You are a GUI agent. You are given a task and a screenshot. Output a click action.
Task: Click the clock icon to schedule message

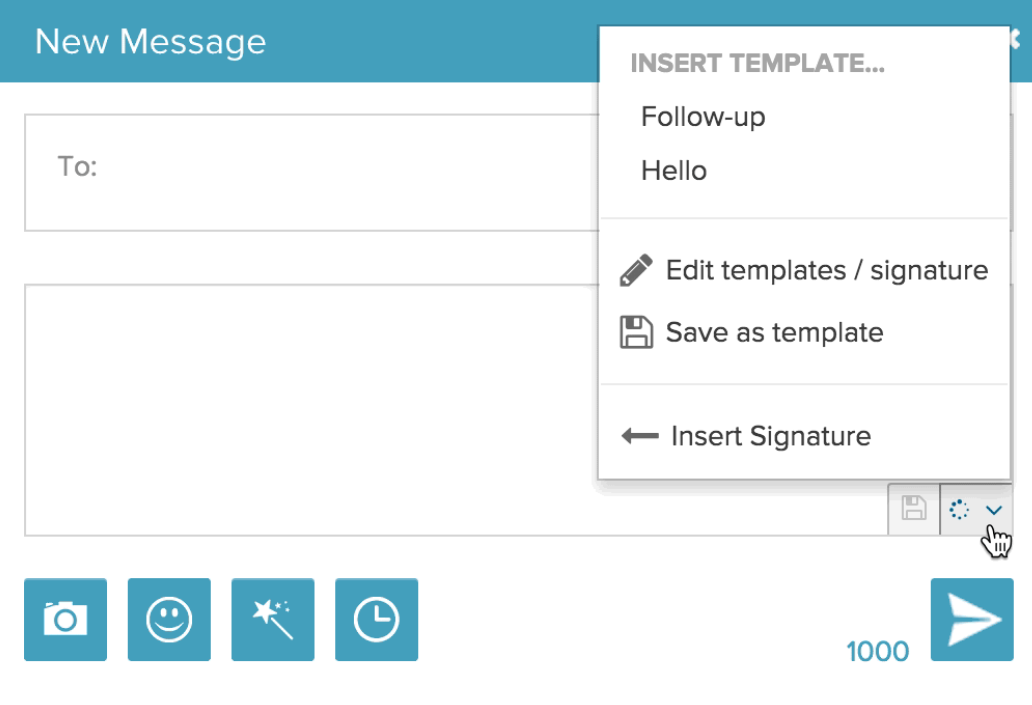click(x=376, y=619)
